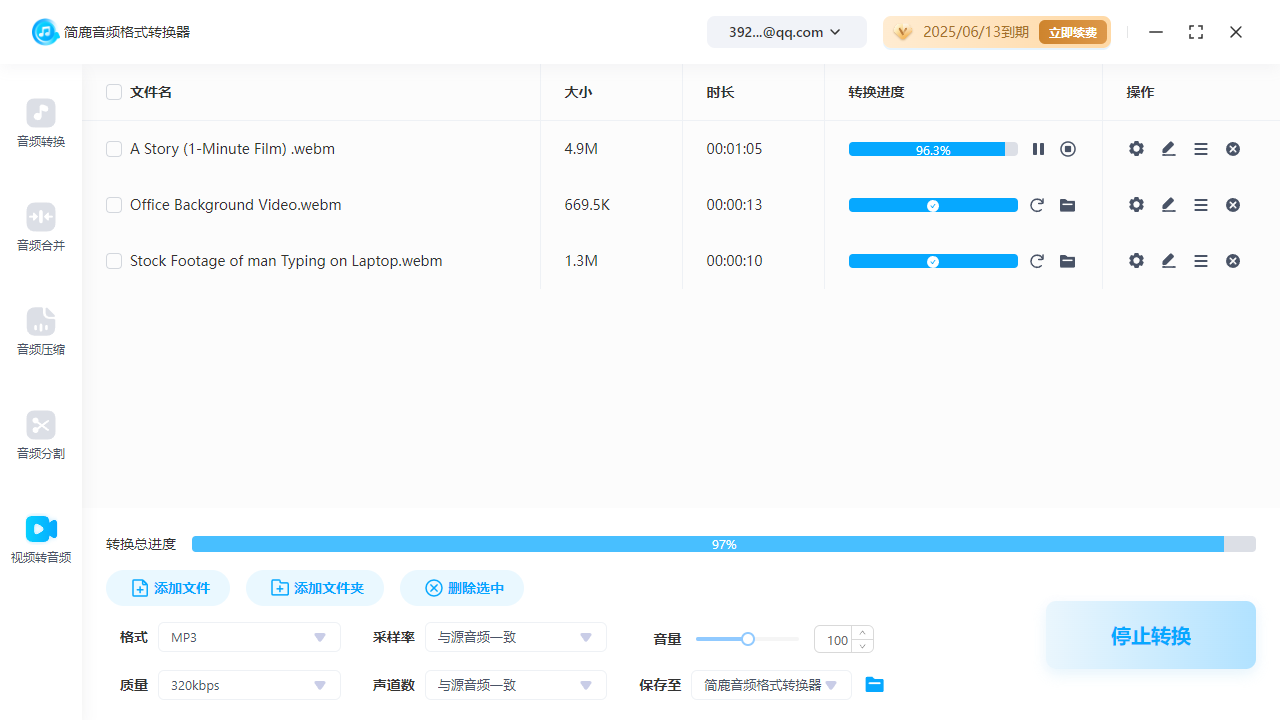The height and width of the screenshot is (720, 1280).
Task: Select Office Background Video.webm checkbox
Action: 114,205
